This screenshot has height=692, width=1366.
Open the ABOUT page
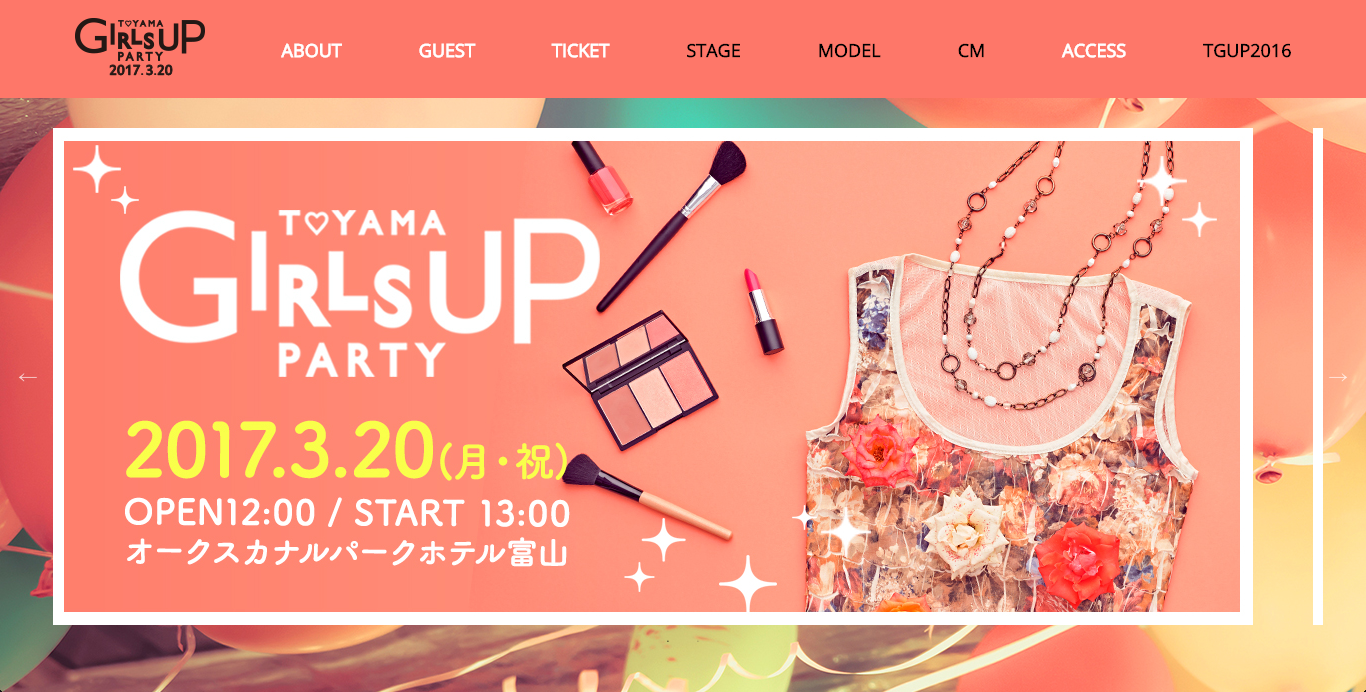pos(311,51)
